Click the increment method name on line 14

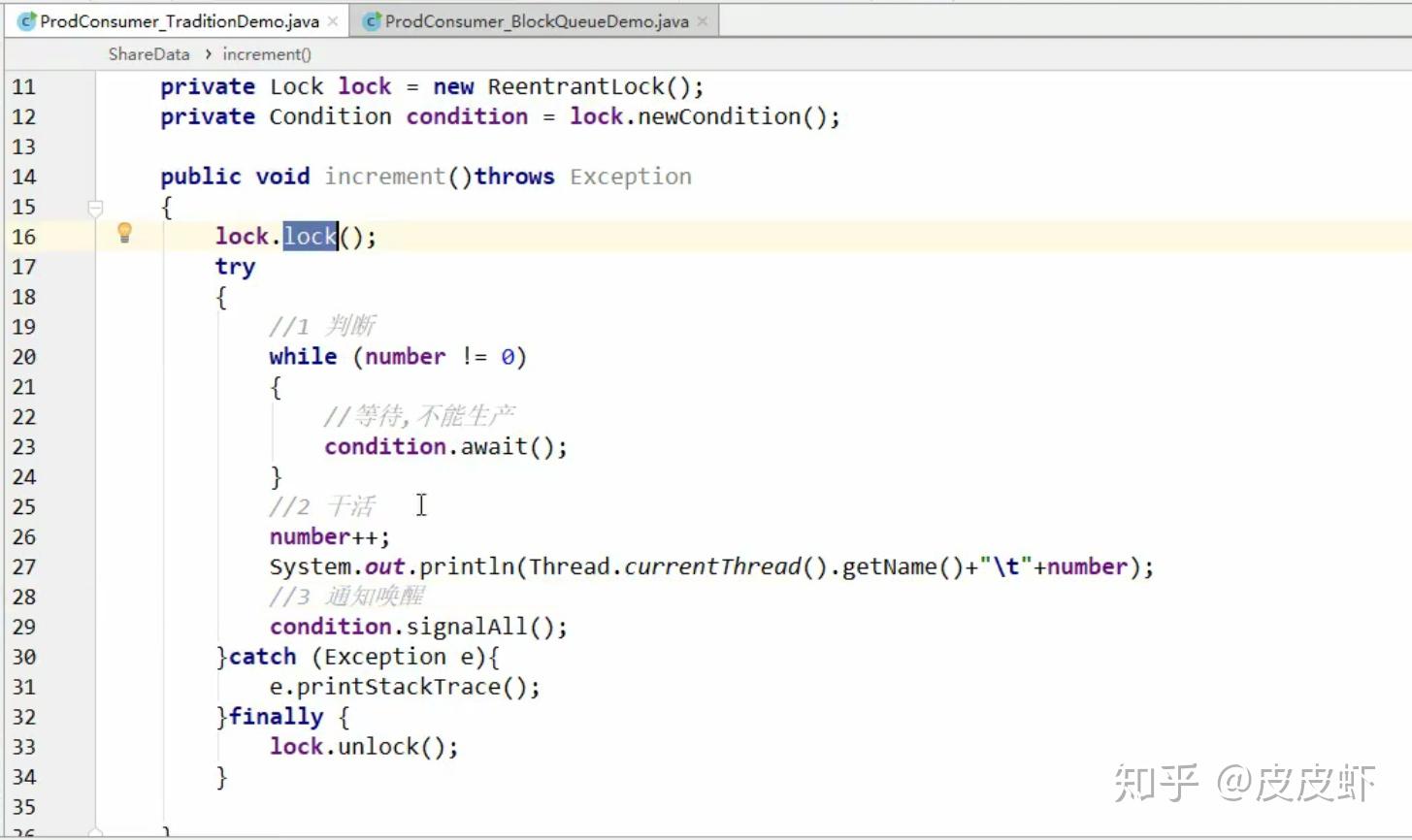point(384,177)
